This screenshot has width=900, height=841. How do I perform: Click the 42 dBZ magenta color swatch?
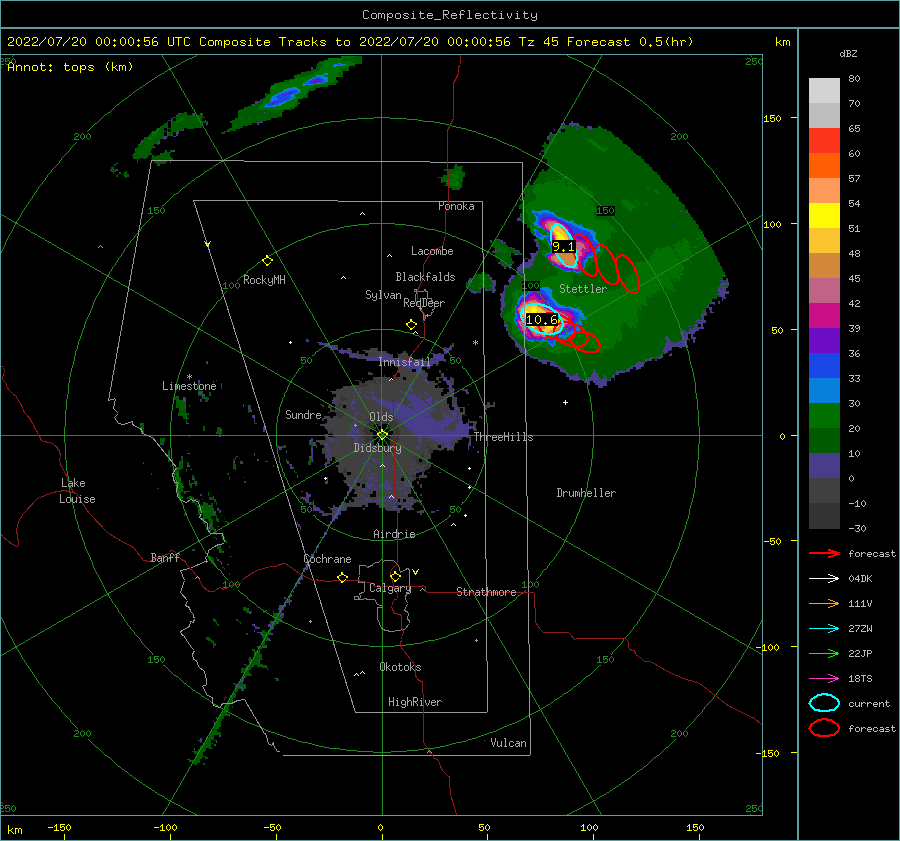click(x=824, y=316)
